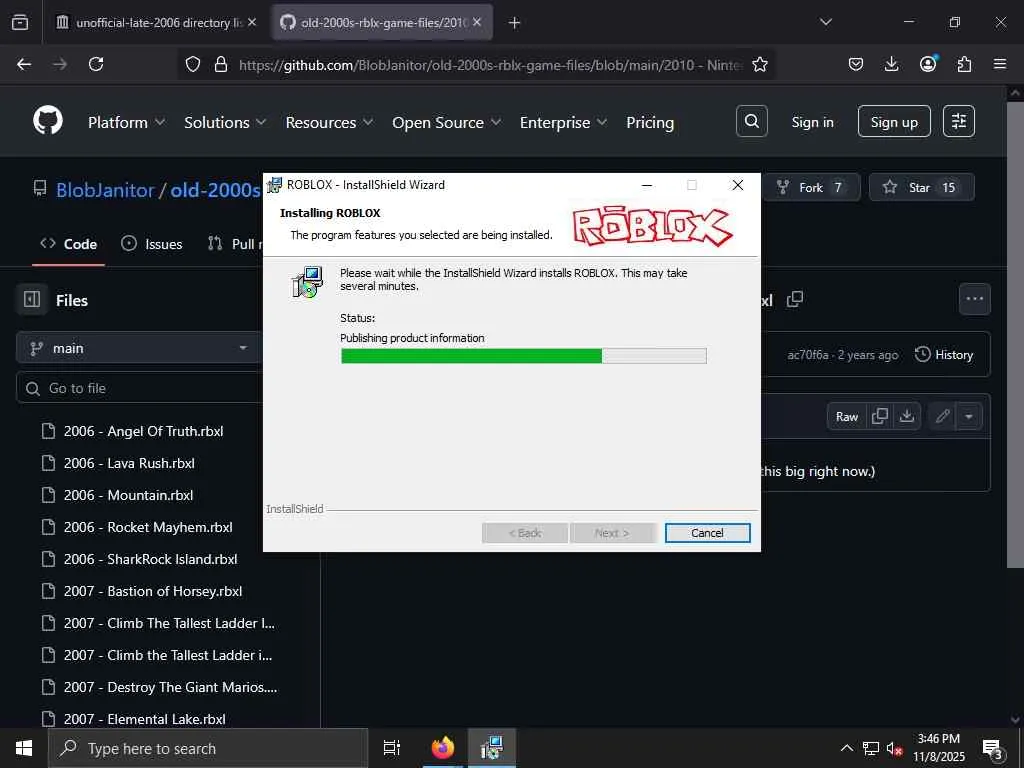Open 2006 - Lava Rush.rbxl file
Screen dimensions: 1024x768
point(129,463)
